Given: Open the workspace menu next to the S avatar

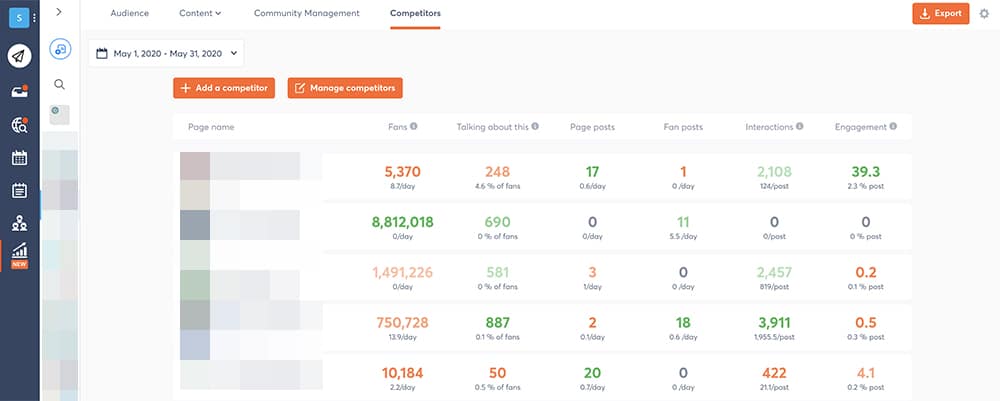Looking at the screenshot, I should (34, 18).
